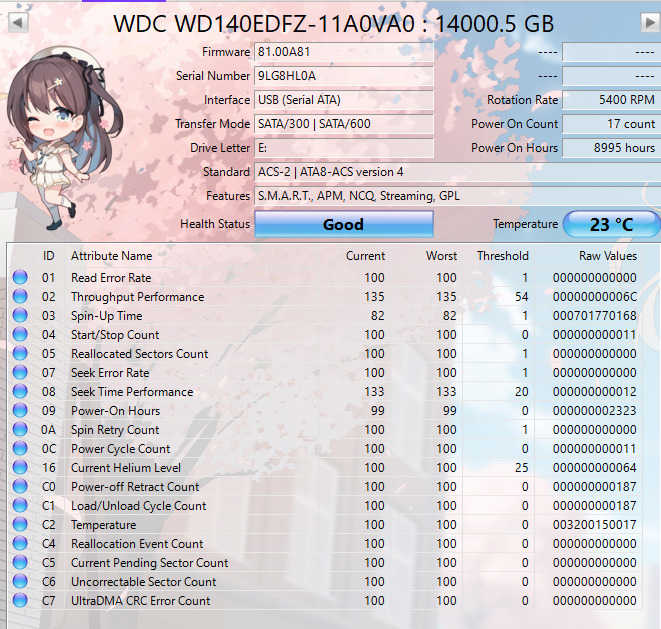The image size is (661, 629).
Task: Click the 23 °C temperature button
Action: [x=611, y=224]
